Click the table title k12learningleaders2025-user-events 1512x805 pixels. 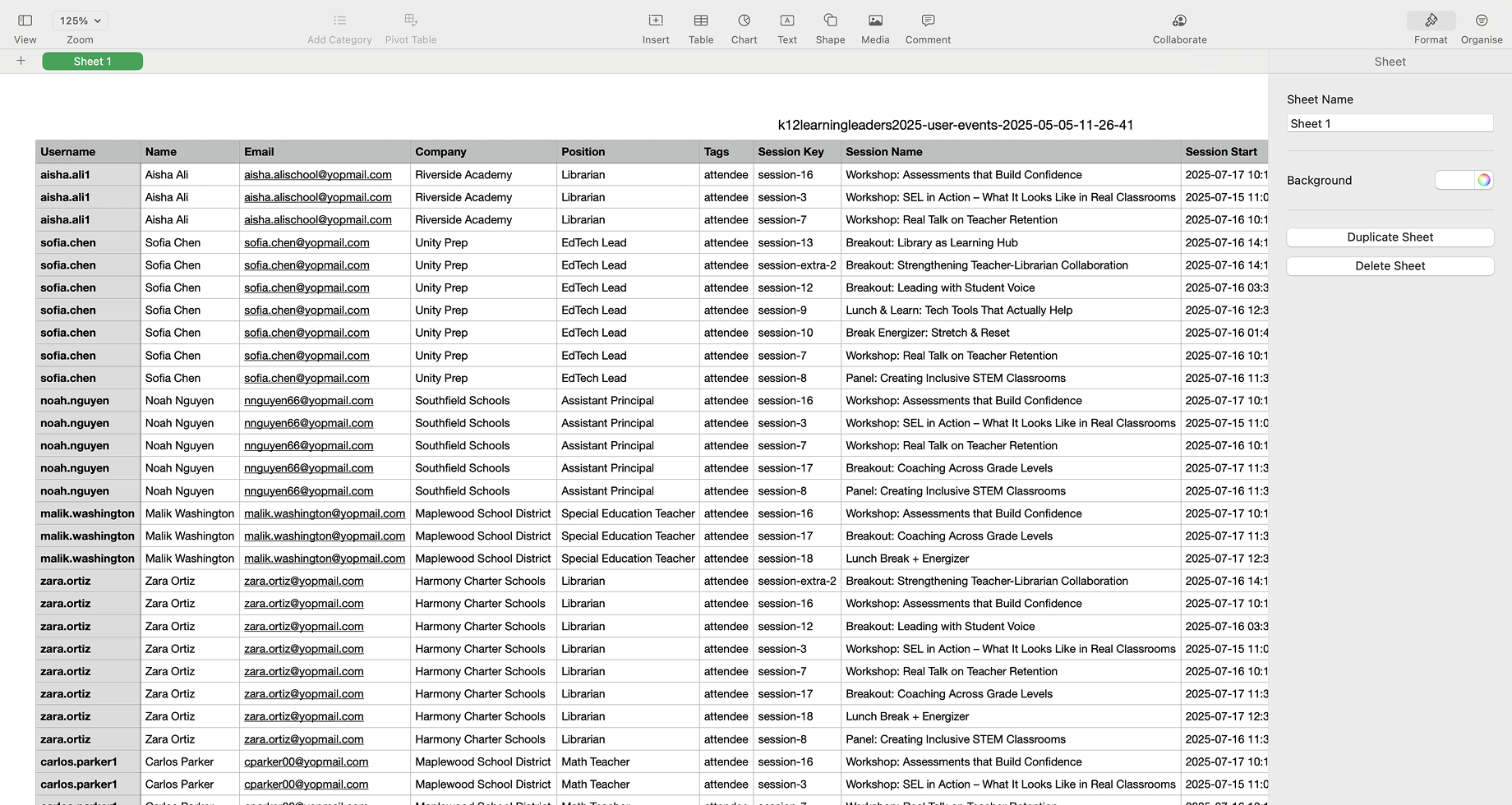coord(956,125)
